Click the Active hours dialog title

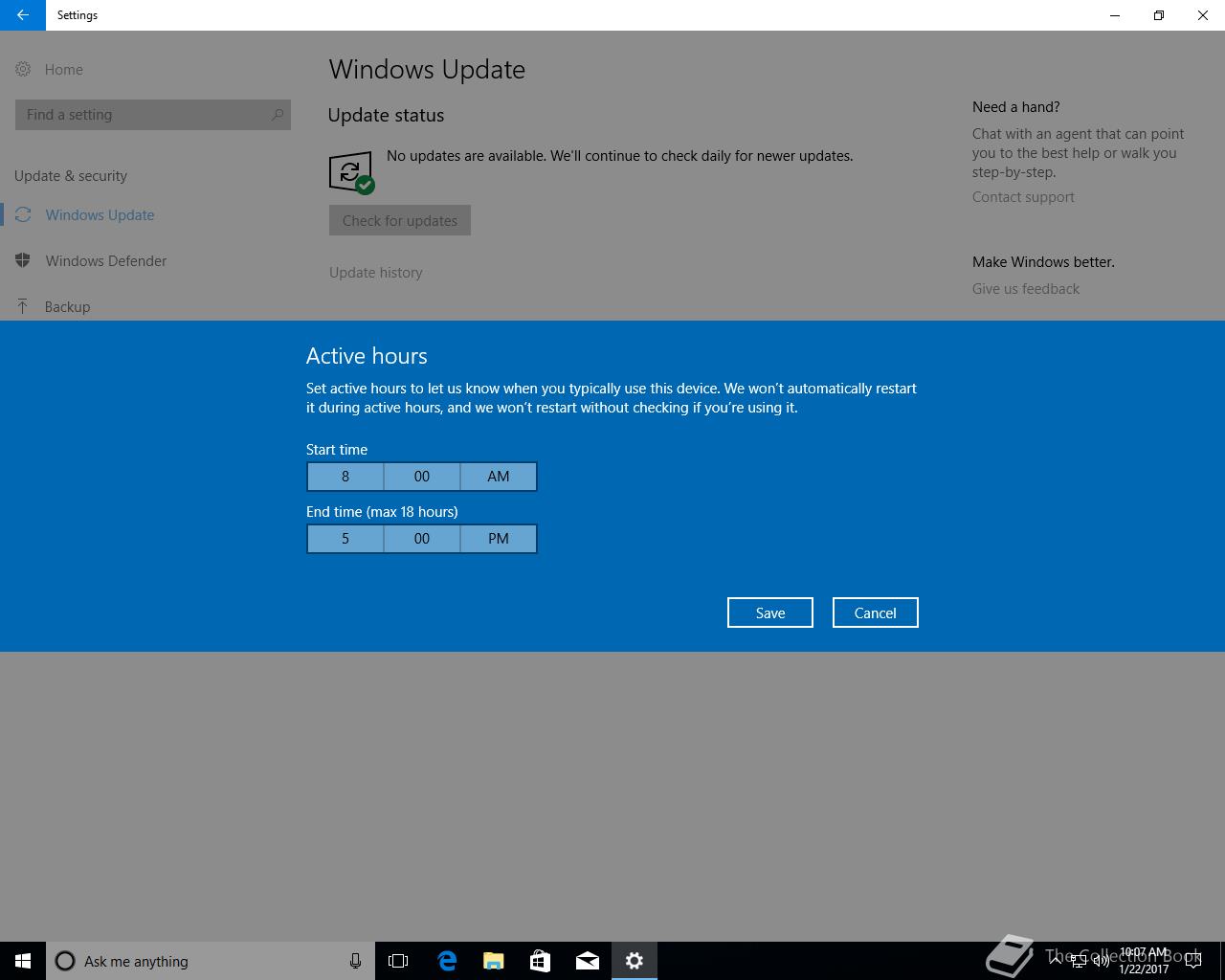click(x=367, y=356)
